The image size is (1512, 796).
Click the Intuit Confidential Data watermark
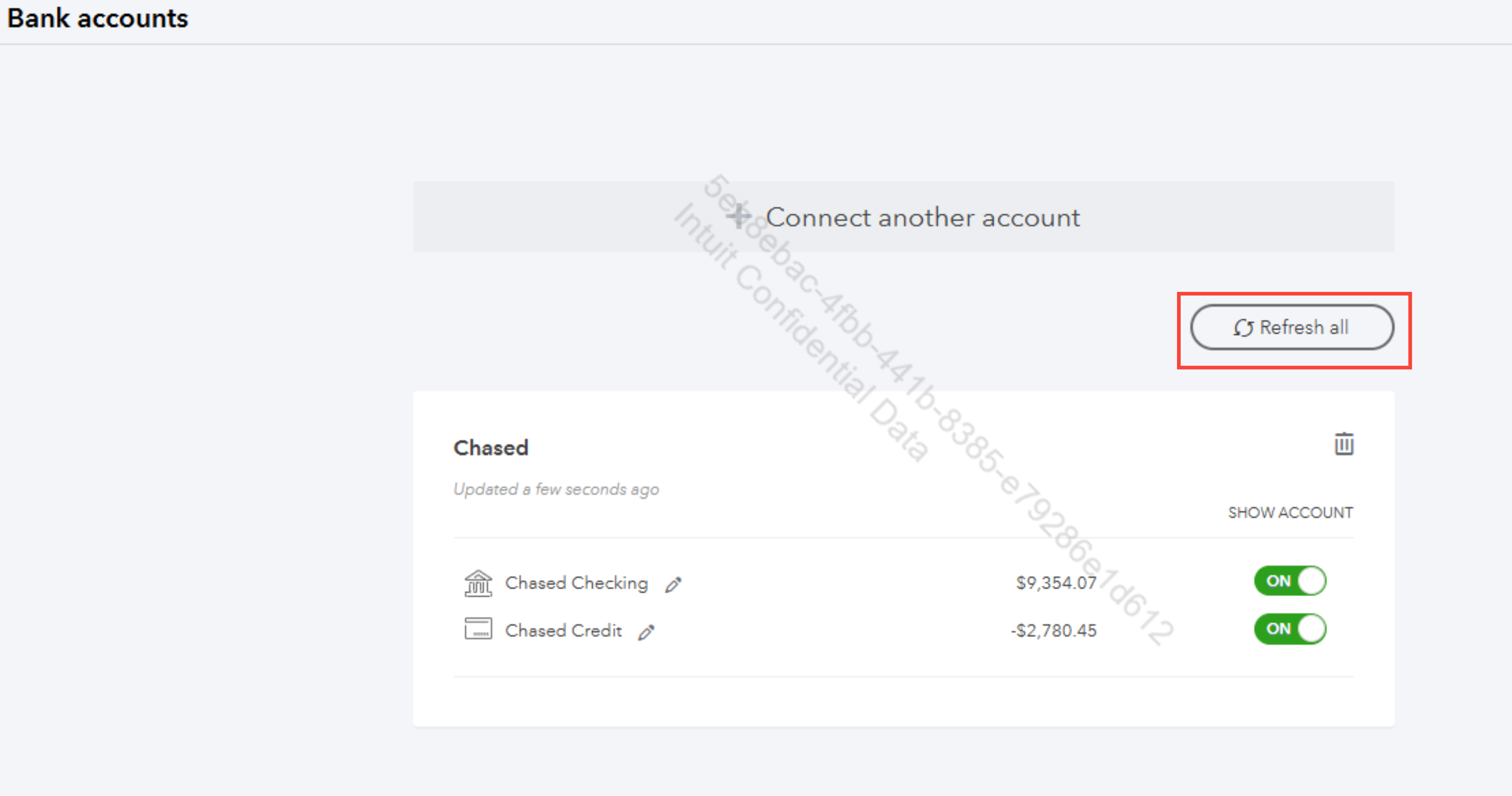[801, 332]
